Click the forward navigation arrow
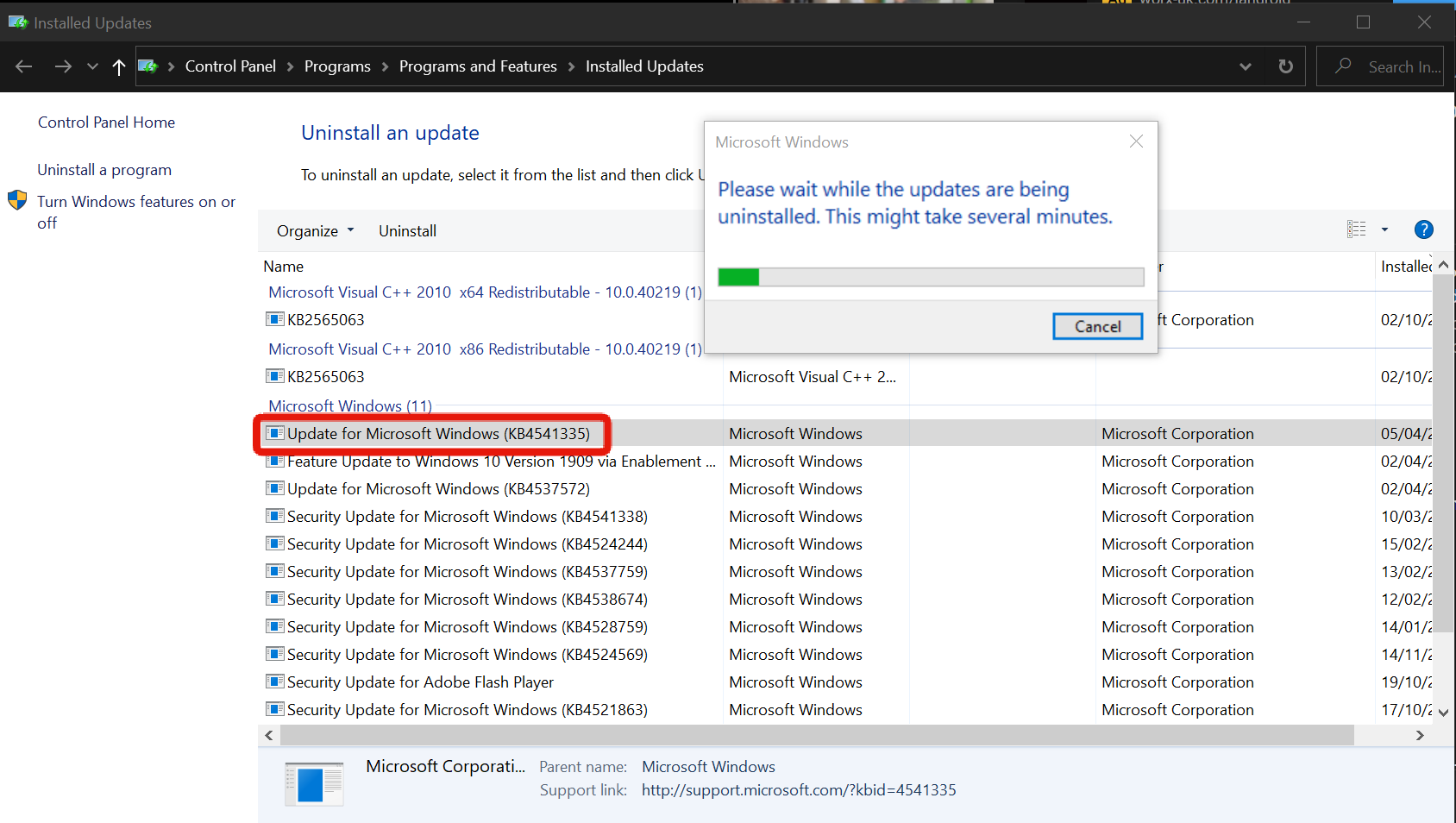 tap(63, 66)
